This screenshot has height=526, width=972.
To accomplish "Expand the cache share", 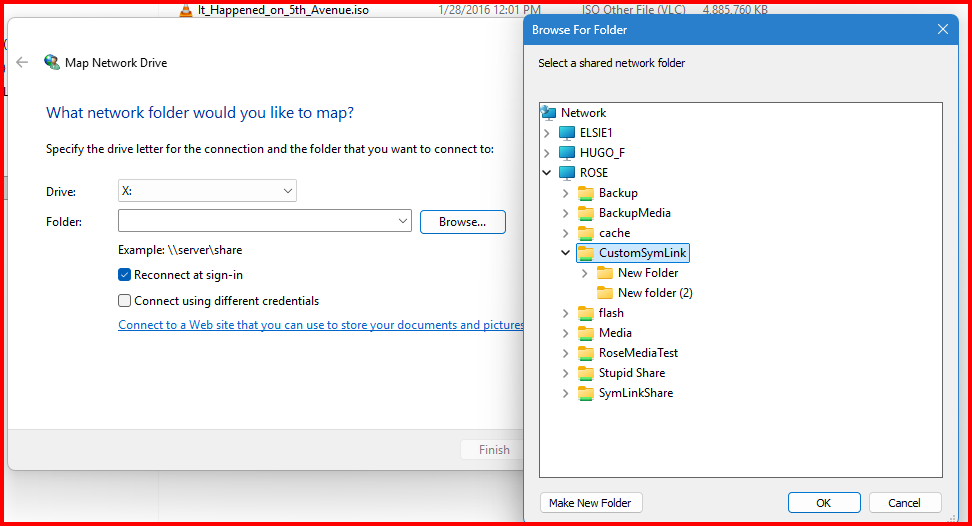I will [565, 233].
